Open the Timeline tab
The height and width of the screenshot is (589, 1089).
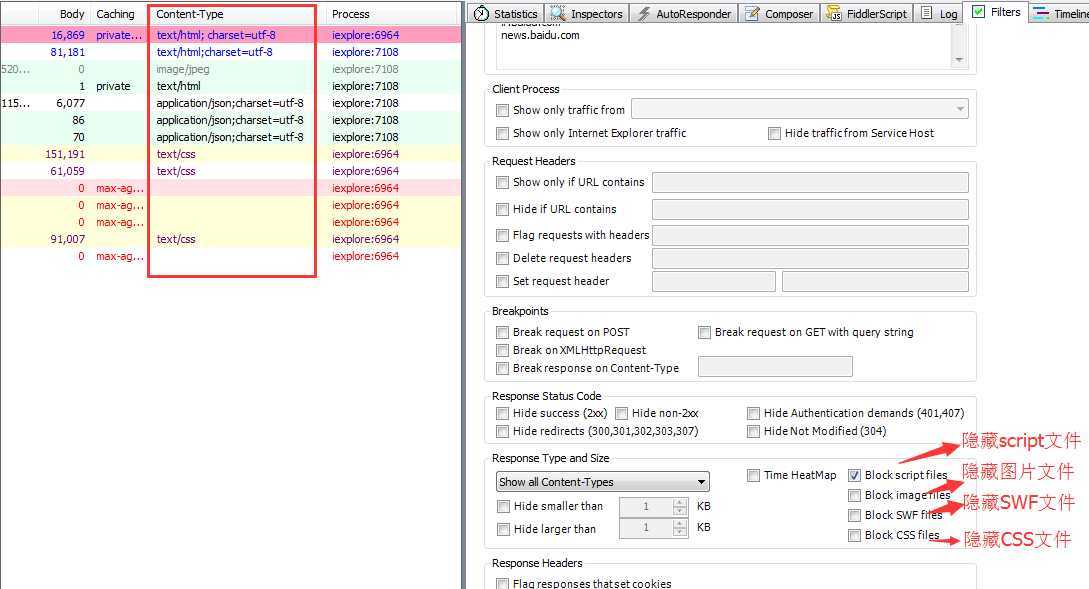coord(1060,13)
